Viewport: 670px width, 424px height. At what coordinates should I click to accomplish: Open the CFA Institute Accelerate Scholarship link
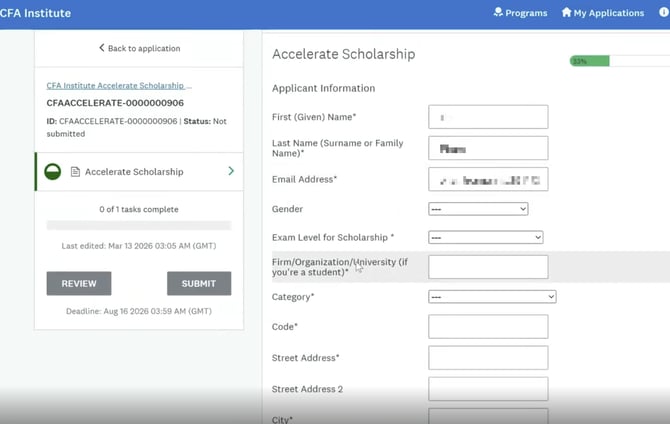[x=119, y=86]
